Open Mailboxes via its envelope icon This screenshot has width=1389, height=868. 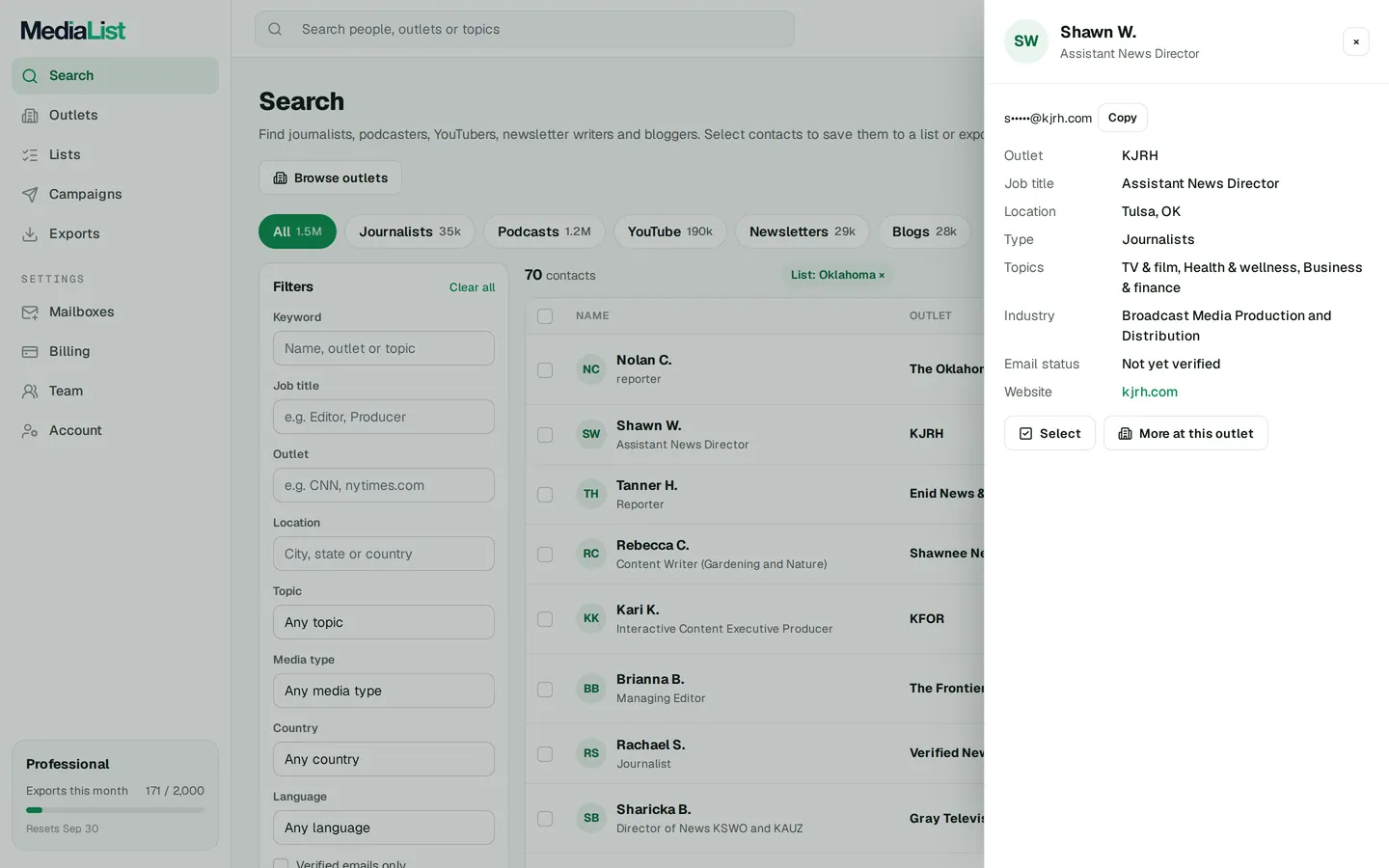pos(31,312)
